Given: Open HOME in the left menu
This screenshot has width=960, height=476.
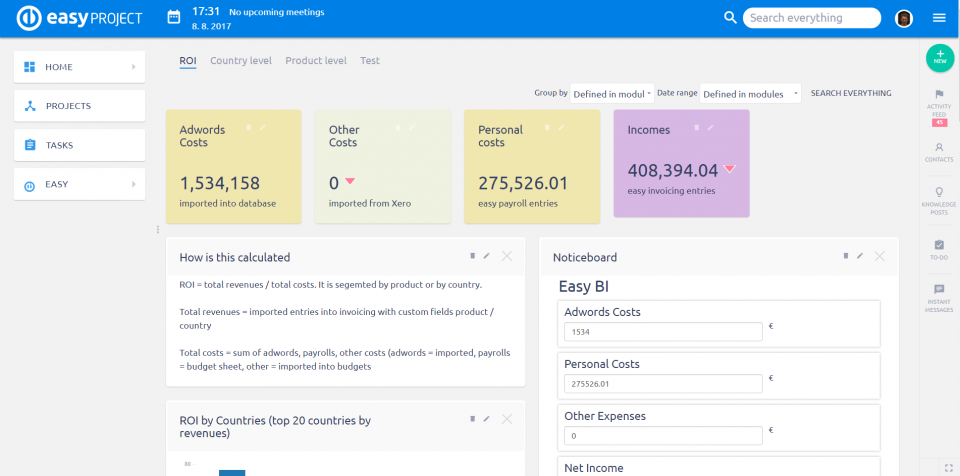Looking at the screenshot, I should click(80, 67).
